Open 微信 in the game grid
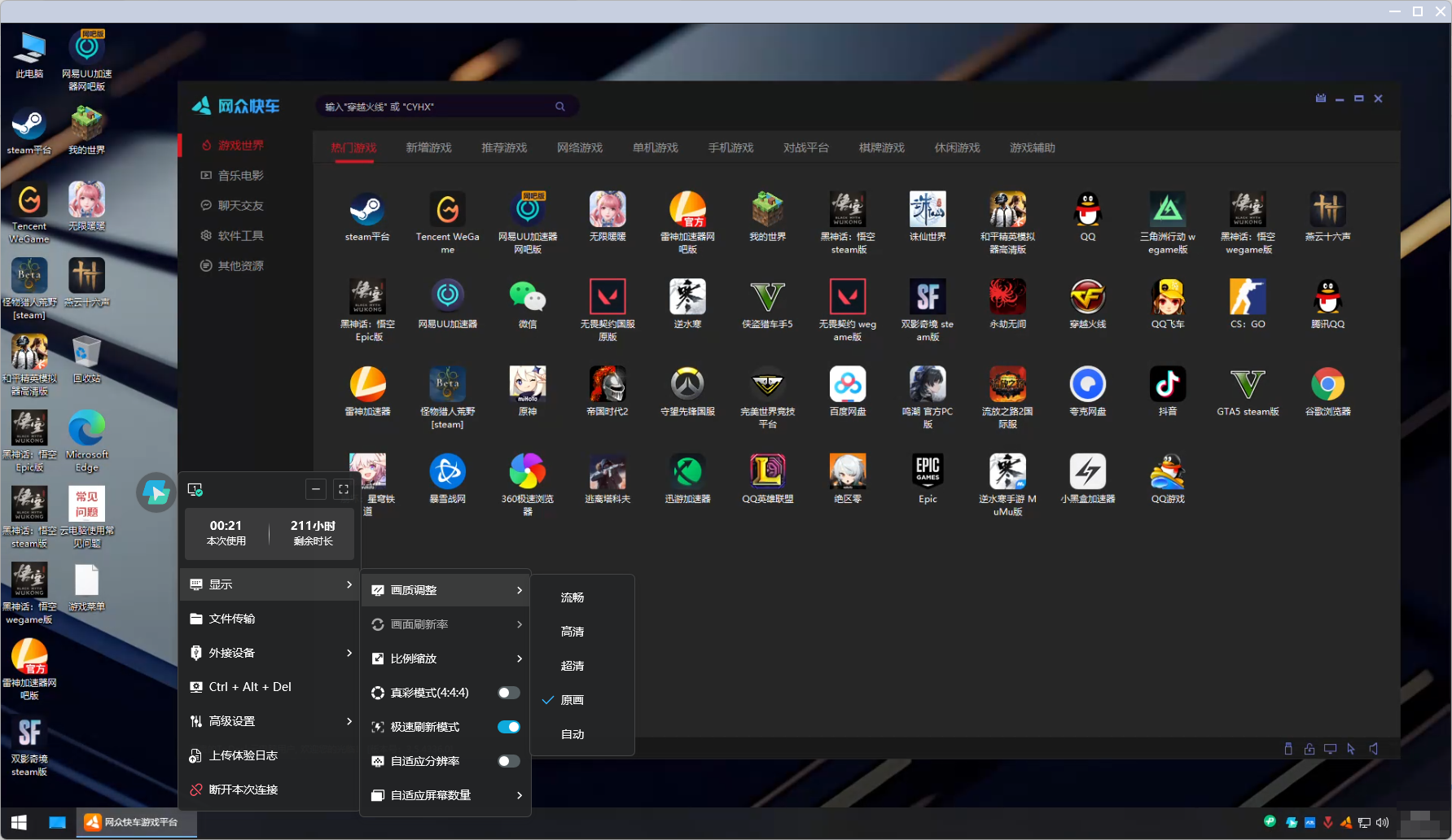 528,304
